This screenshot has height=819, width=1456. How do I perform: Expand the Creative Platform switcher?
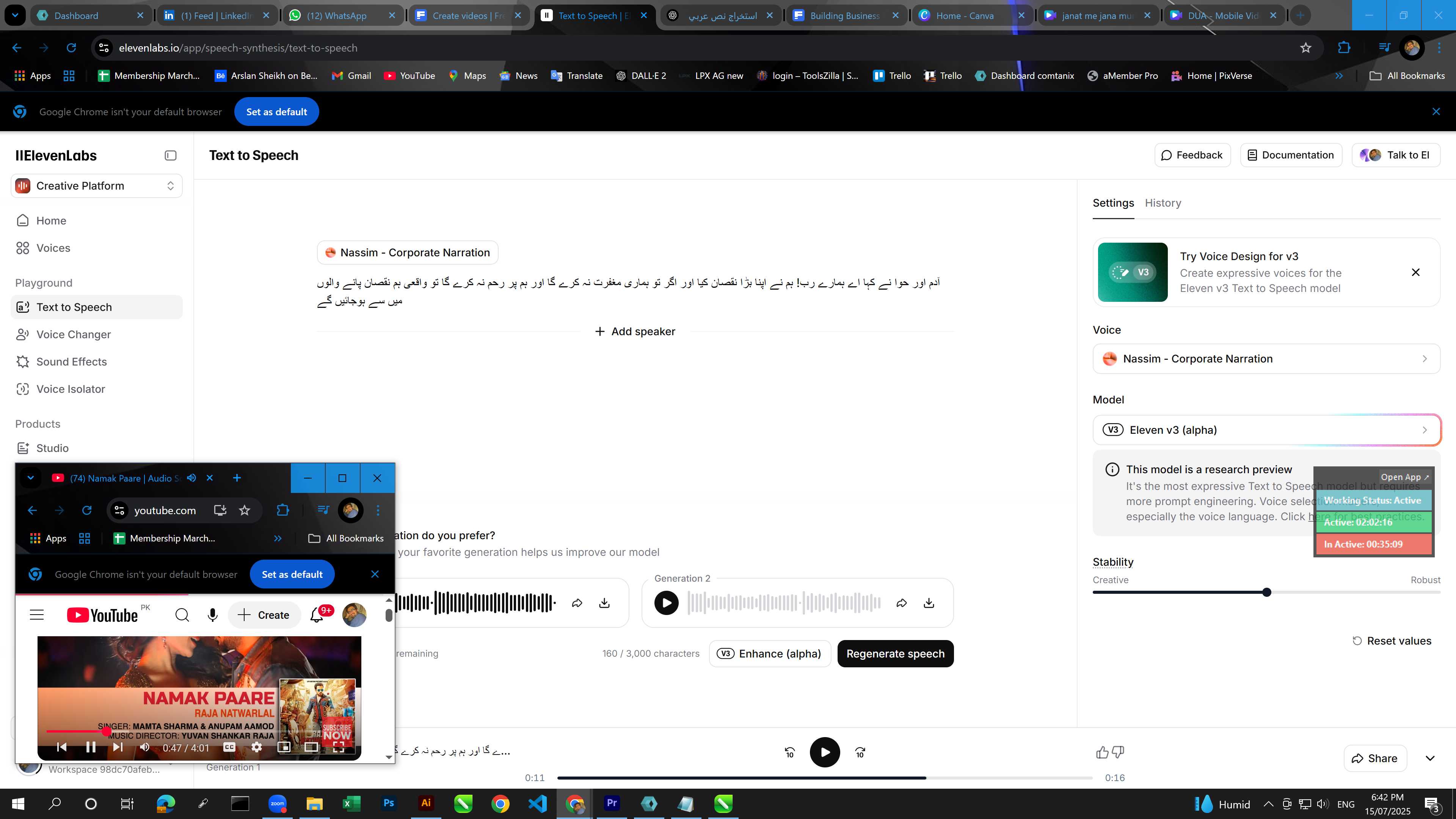[97, 186]
